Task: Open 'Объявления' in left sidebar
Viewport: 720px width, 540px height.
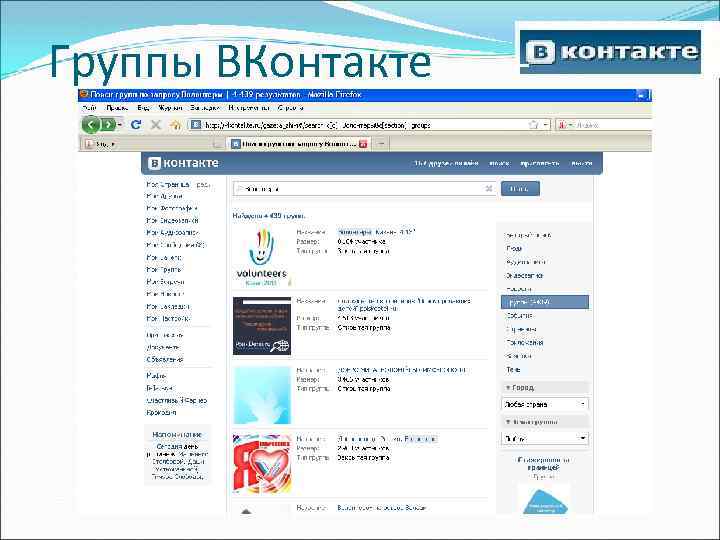Action: click(x=165, y=360)
